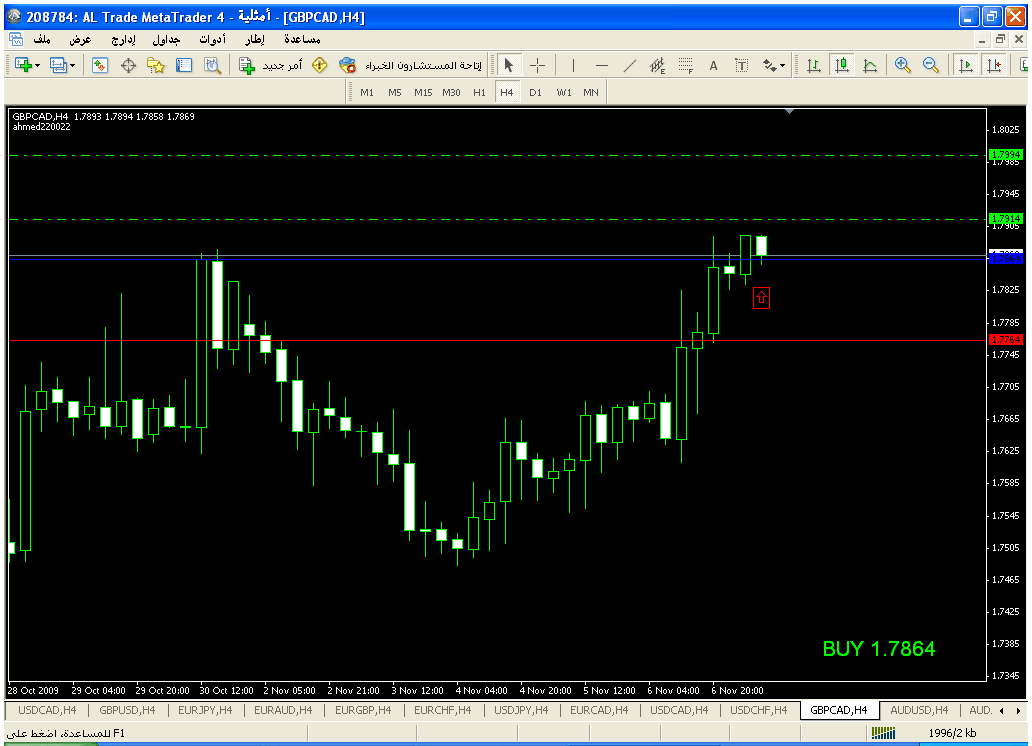1032x746 pixels.
Task: Choose the Fibonacci retracement tool
Action: point(685,65)
